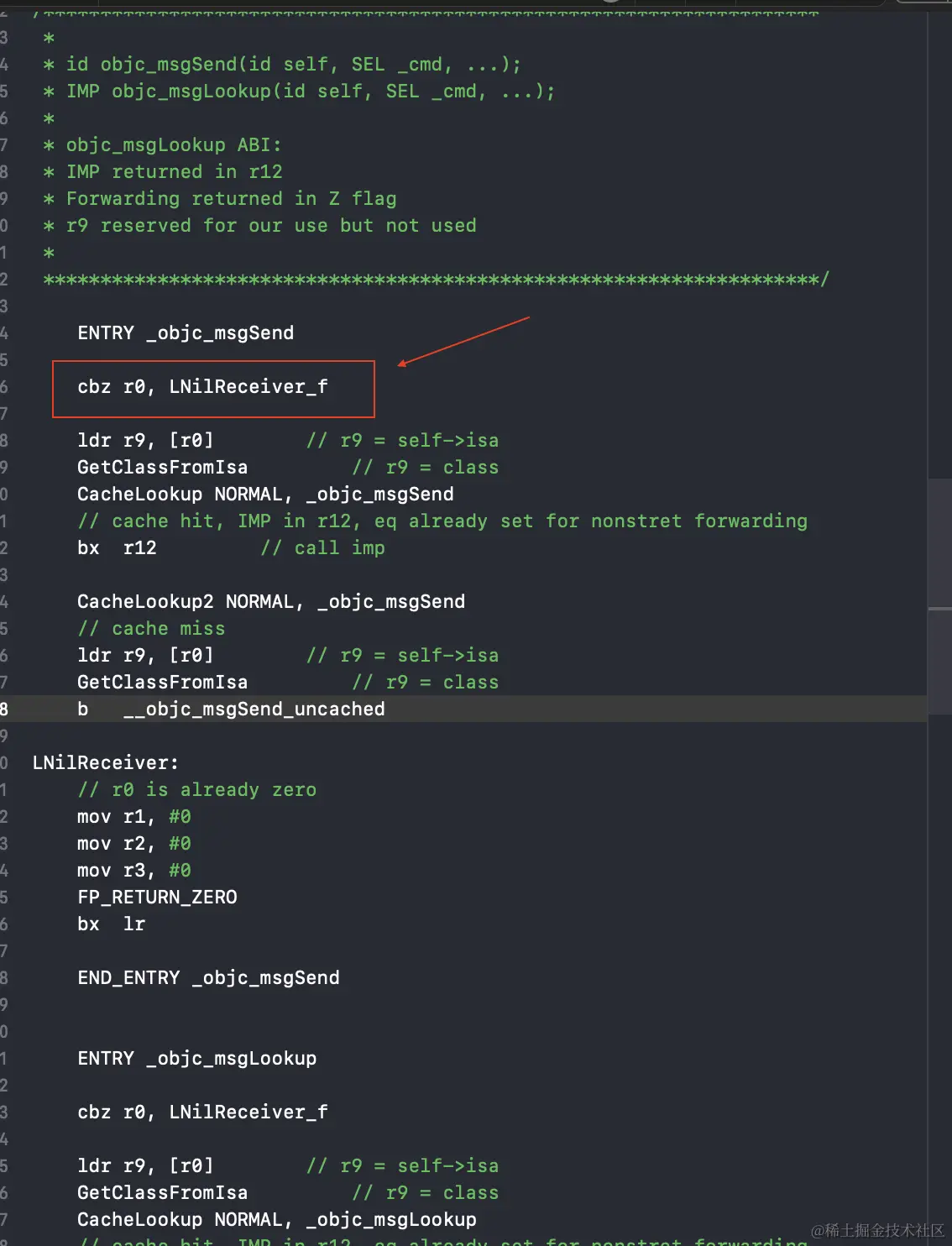Click the ENTRY _objc_msgLookup line
952x1246 pixels.
[x=196, y=1059]
